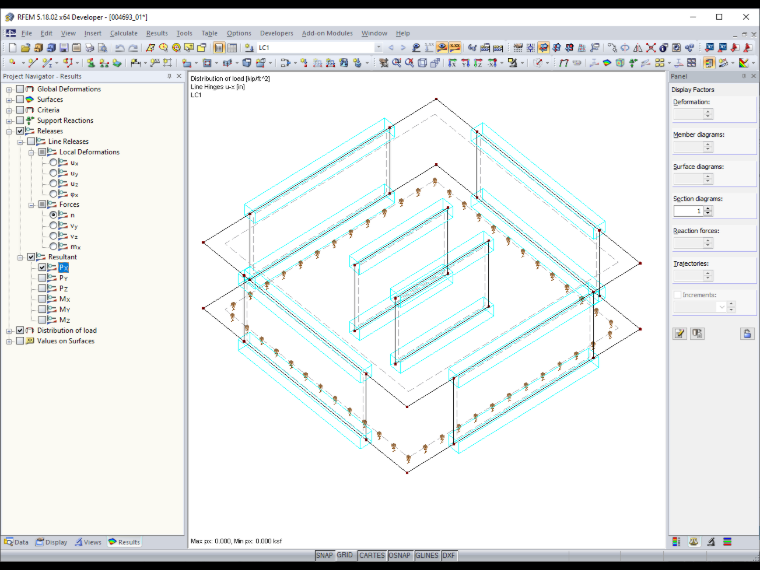The width and height of the screenshot is (760, 570).
Task: Switch to the Views navigator tab
Action: [x=88, y=542]
